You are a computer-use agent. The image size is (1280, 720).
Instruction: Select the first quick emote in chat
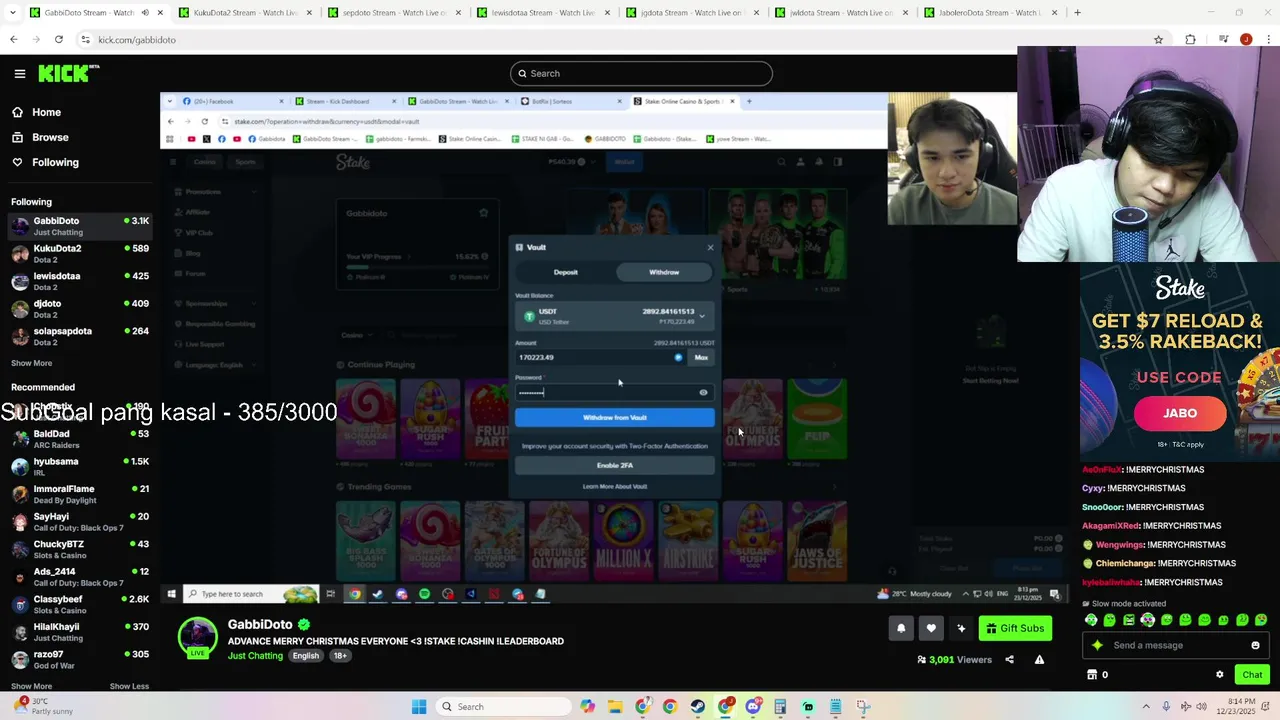pos(1091,620)
